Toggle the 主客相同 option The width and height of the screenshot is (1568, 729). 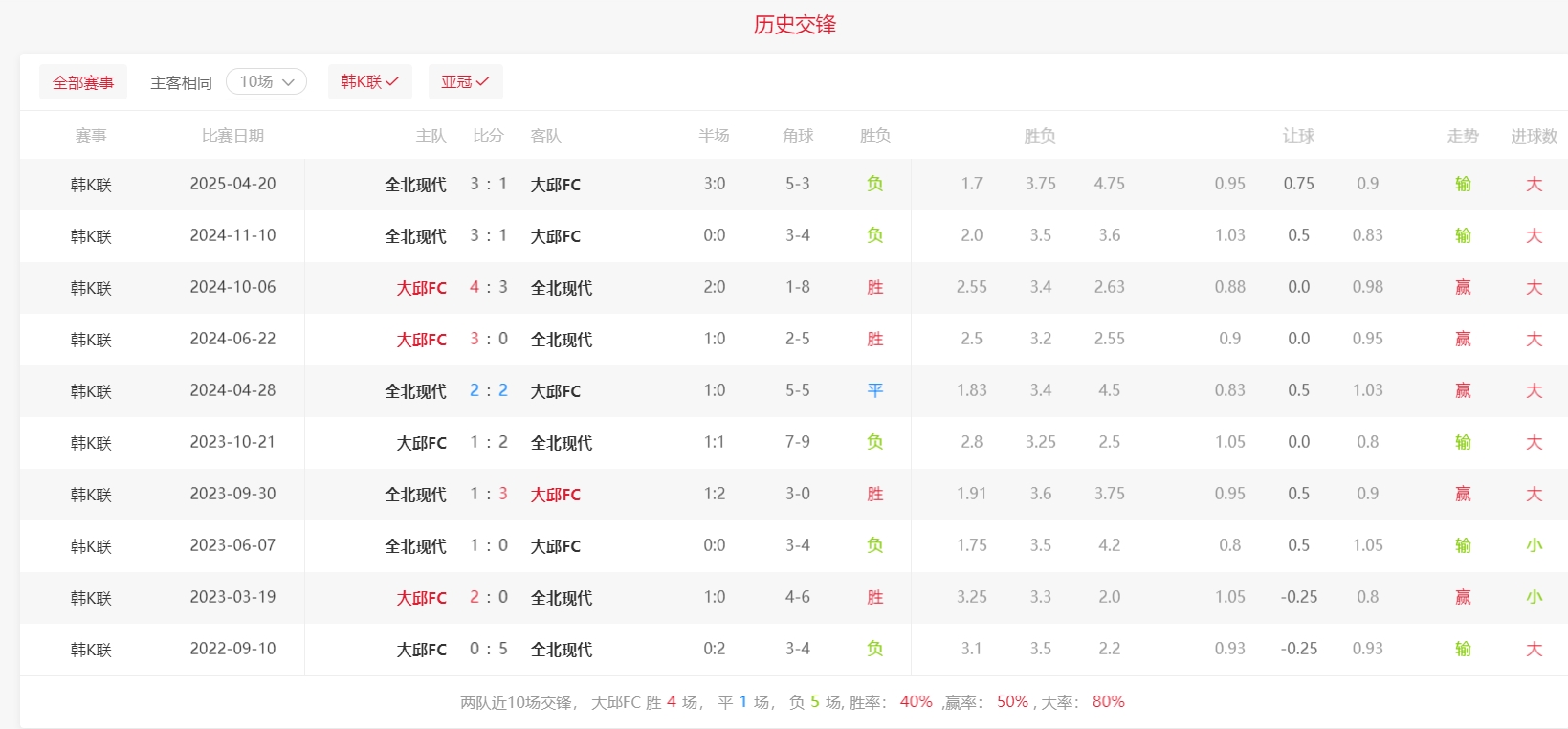[181, 83]
